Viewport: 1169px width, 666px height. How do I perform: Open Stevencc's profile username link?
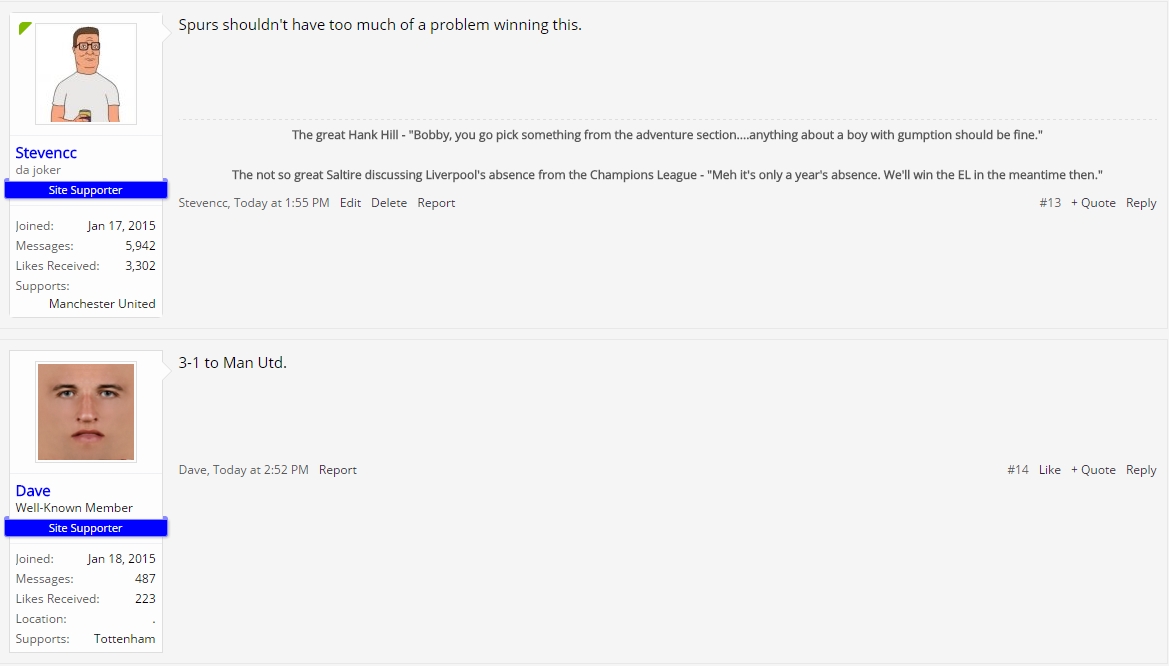click(x=46, y=152)
